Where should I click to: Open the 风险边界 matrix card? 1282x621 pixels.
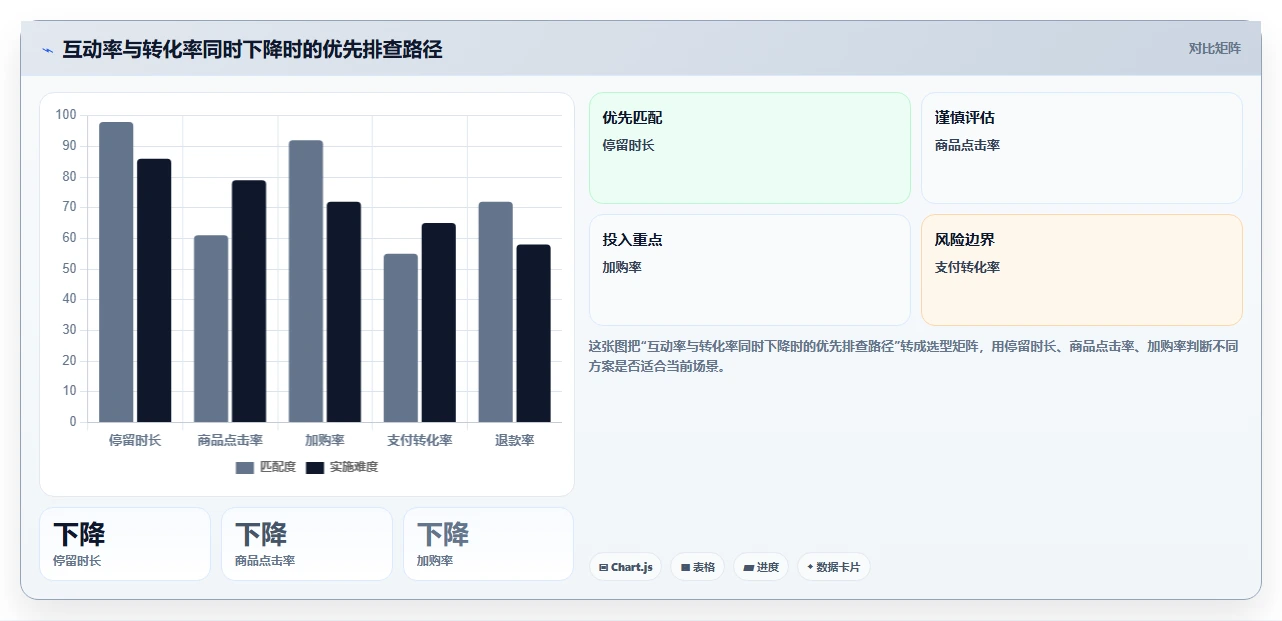(x=1082, y=270)
